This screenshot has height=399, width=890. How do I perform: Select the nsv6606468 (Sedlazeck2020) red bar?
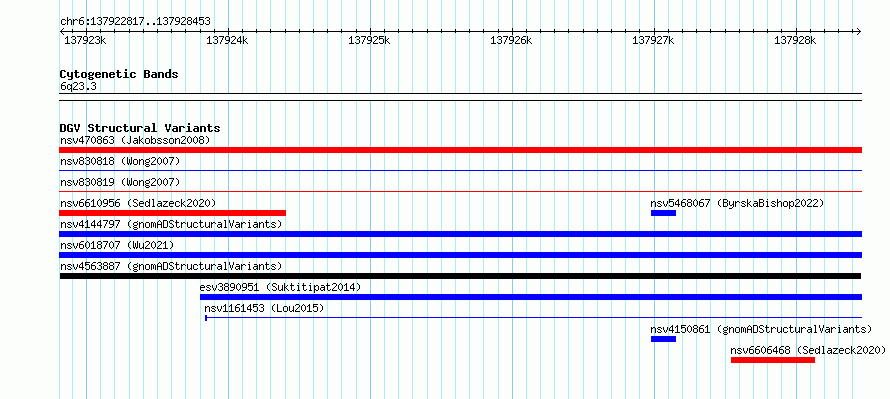pyautogui.click(x=773, y=360)
